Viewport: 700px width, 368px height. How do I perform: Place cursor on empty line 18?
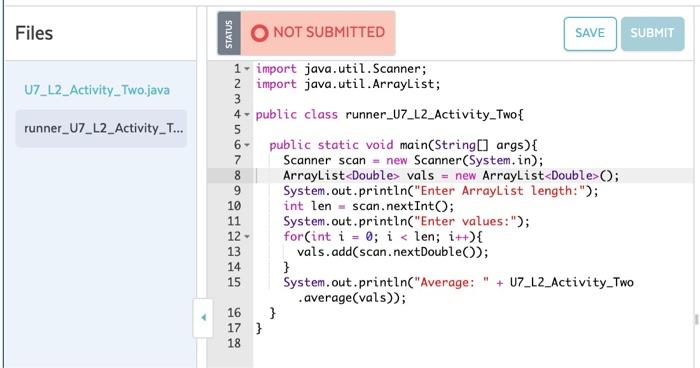tap(473, 343)
